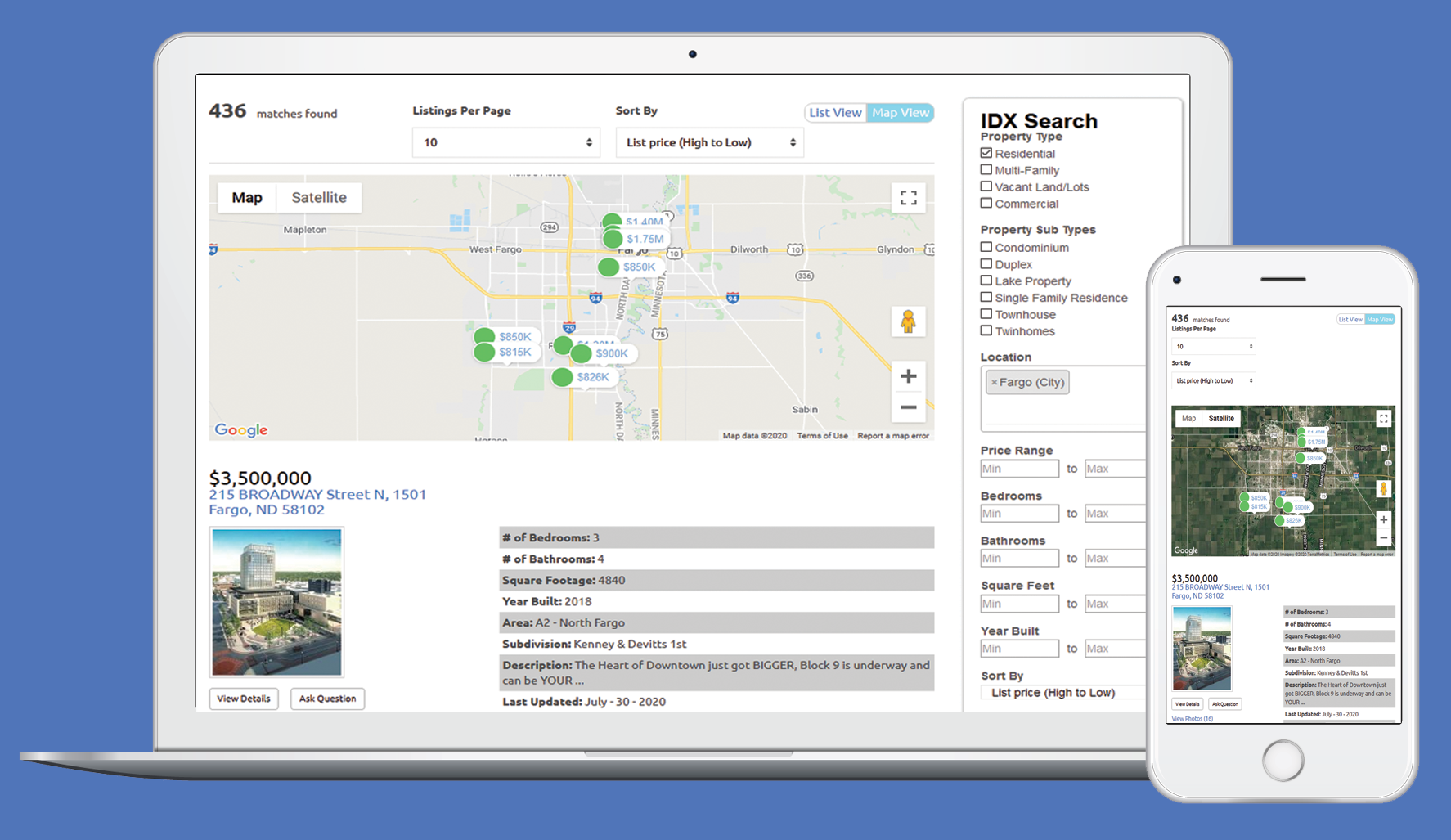Zoom in on the phone map
Viewport: 1451px width, 840px height.
tap(1383, 519)
